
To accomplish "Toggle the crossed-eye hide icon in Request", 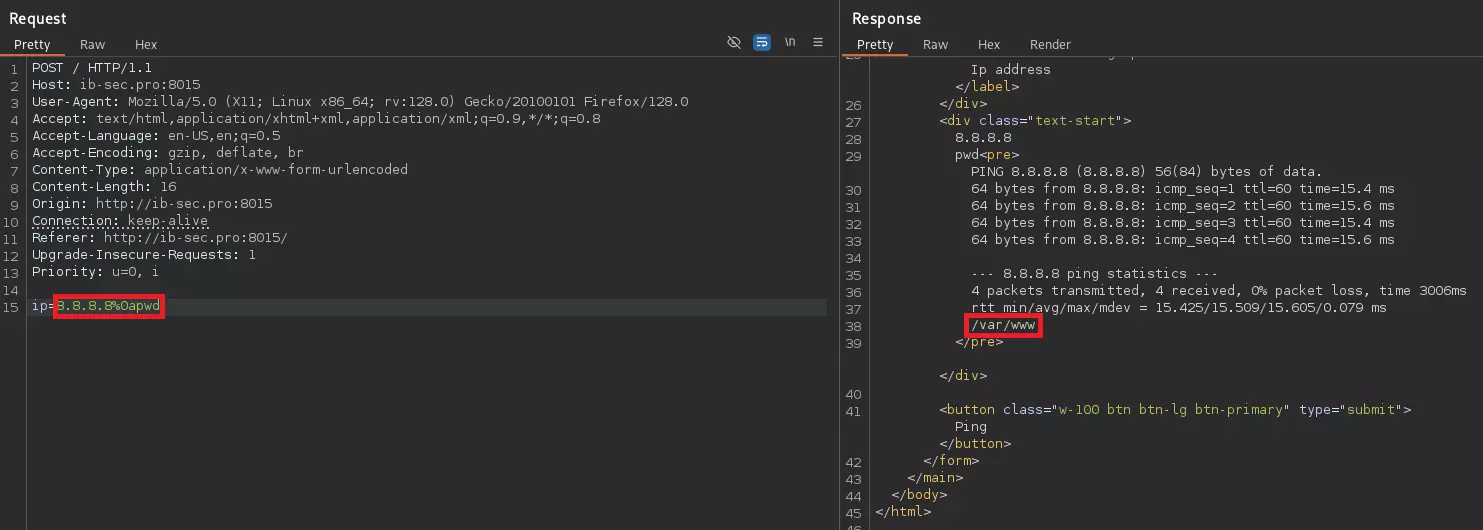I will [734, 43].
